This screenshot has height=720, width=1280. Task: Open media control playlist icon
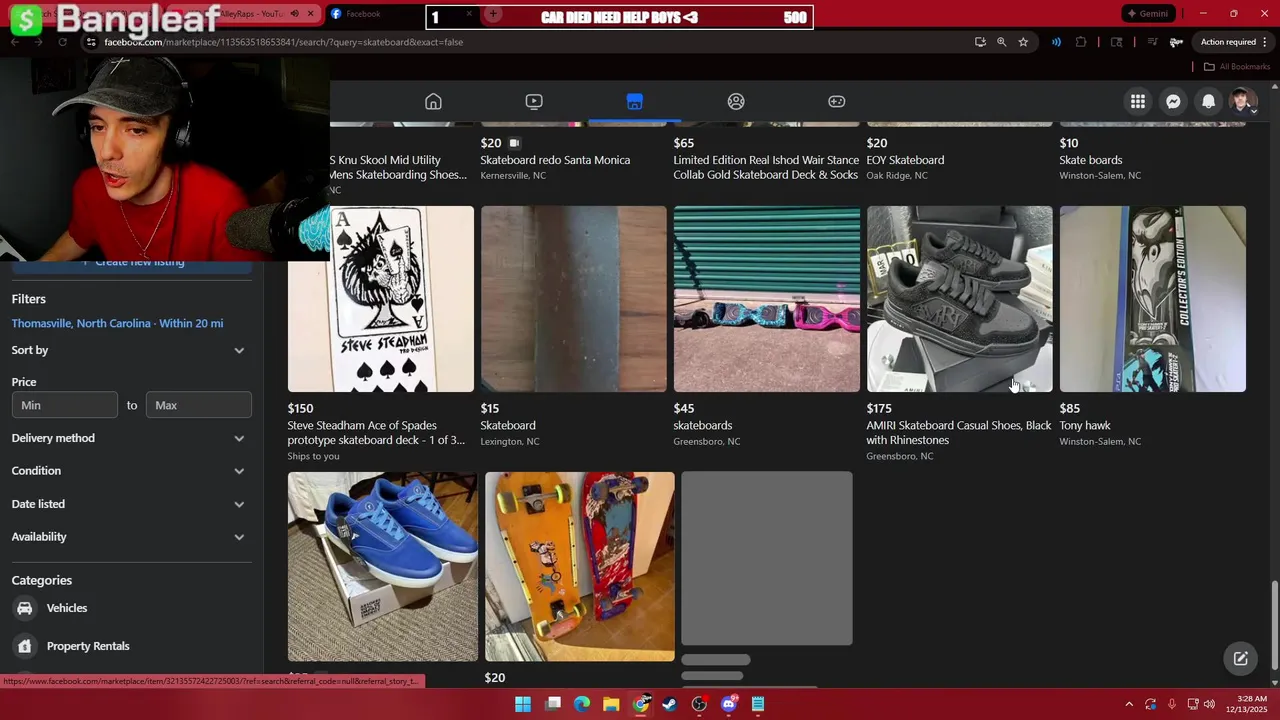pos(1152,42)
